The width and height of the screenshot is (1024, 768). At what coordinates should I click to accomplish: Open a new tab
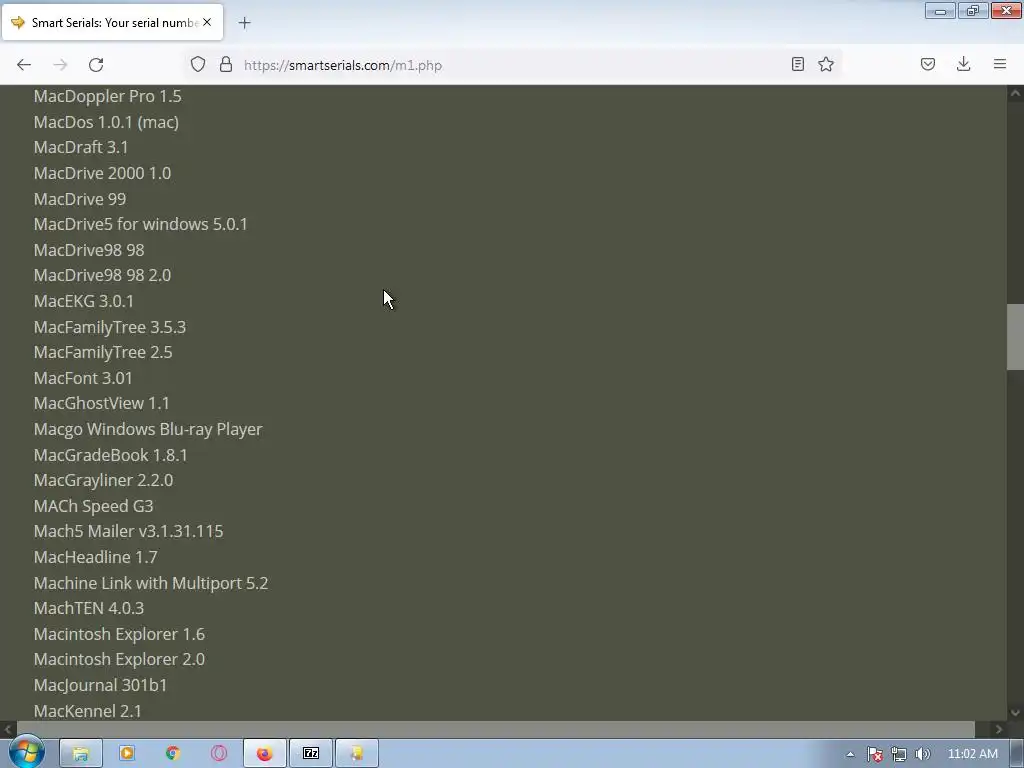pos(244,23)
